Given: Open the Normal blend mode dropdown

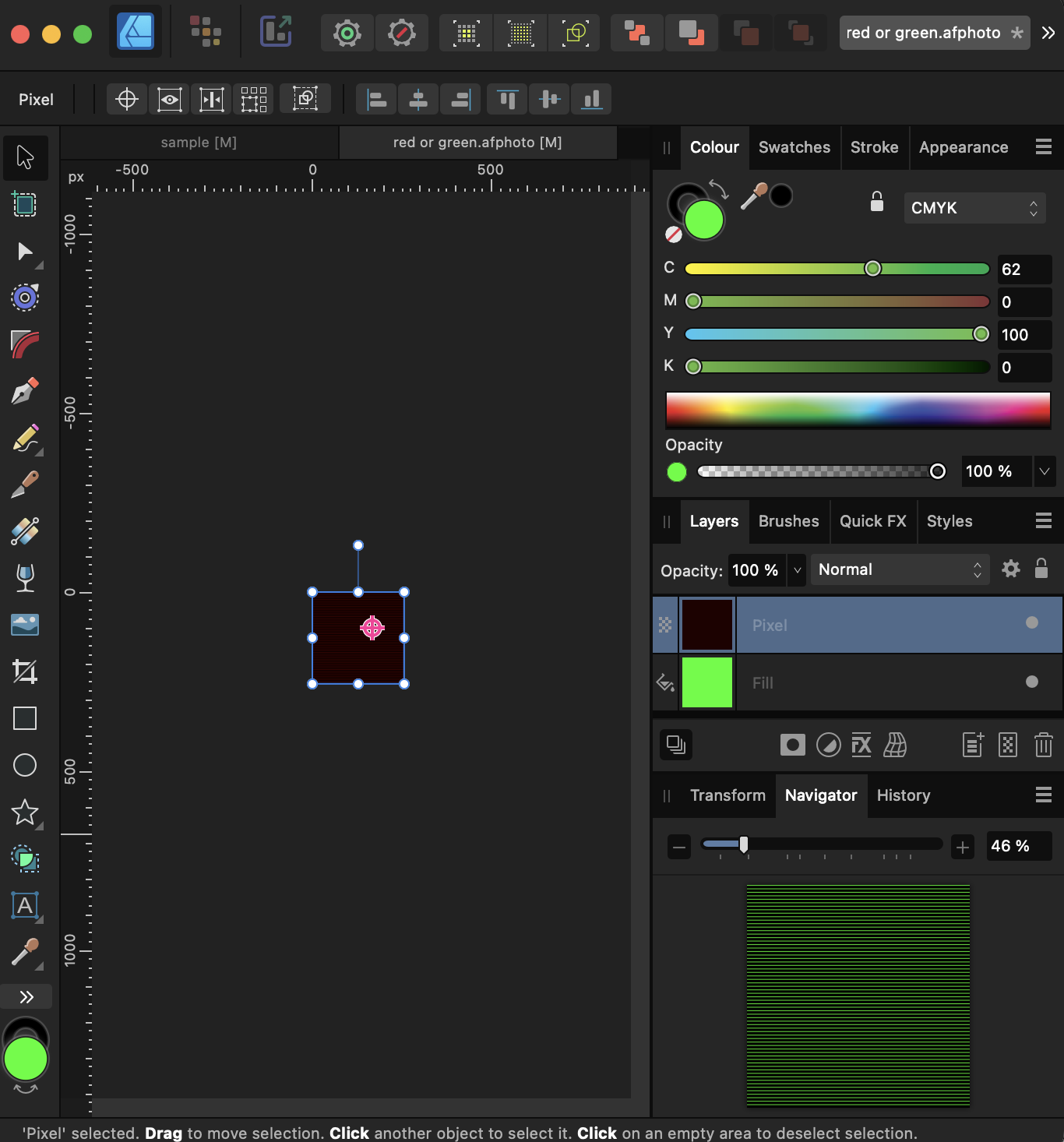Looking at the screenshot, I should [x=898, y=569].
